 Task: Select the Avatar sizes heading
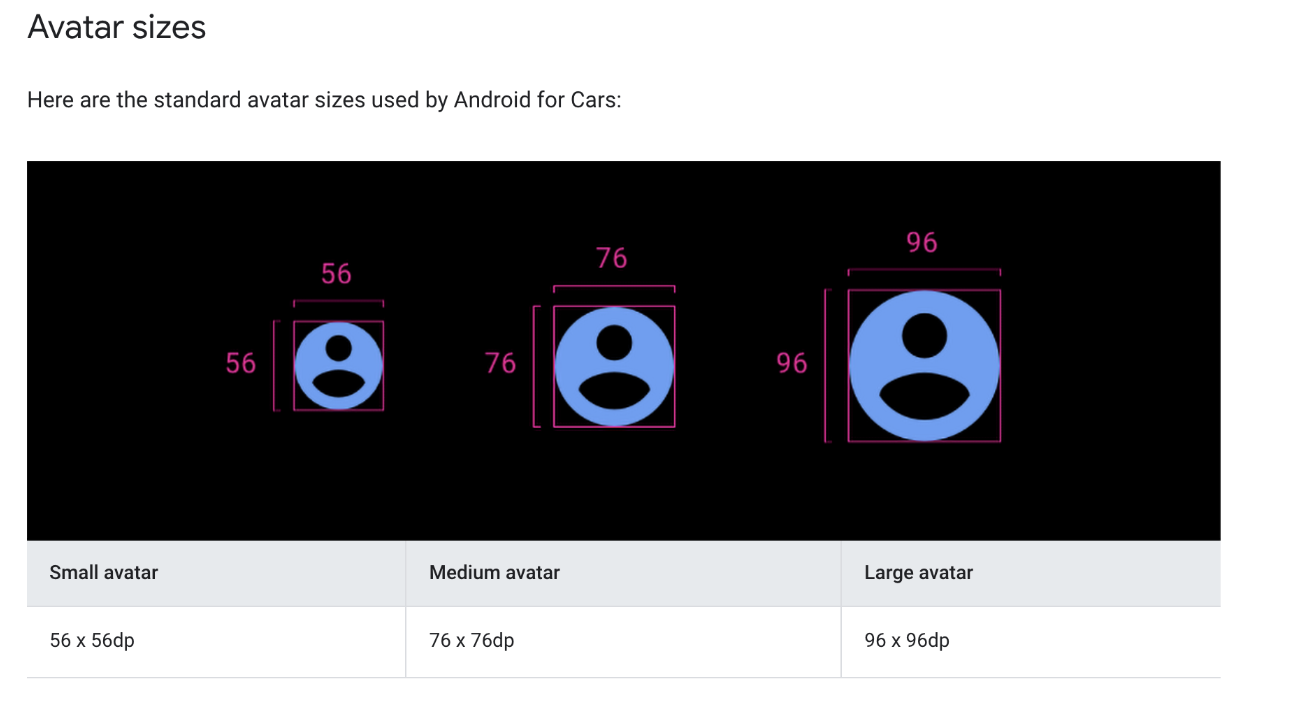[117, 27]
